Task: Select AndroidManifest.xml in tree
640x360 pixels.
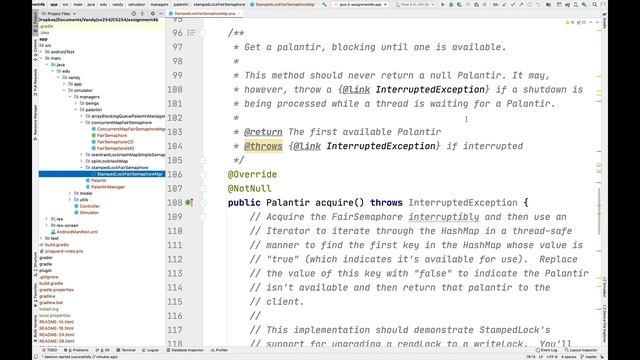Action: [74, 232]
